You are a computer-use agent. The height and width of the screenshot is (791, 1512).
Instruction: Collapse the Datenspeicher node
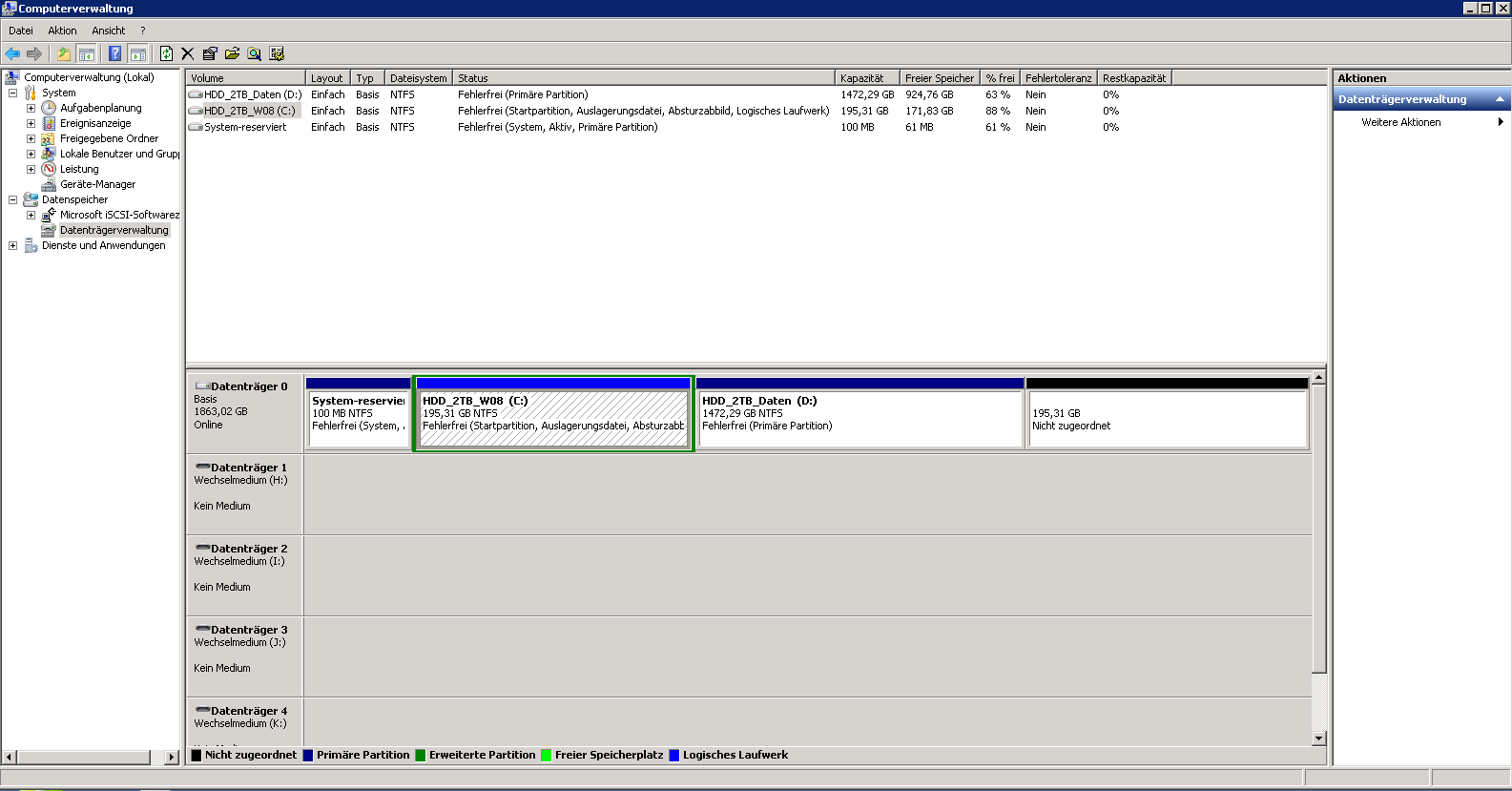13,199
